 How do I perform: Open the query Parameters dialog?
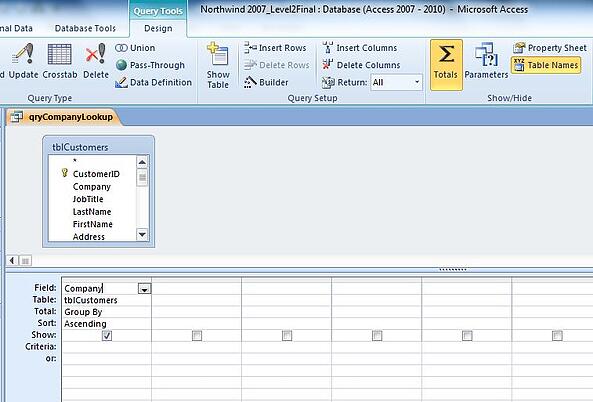pos(486,61)
